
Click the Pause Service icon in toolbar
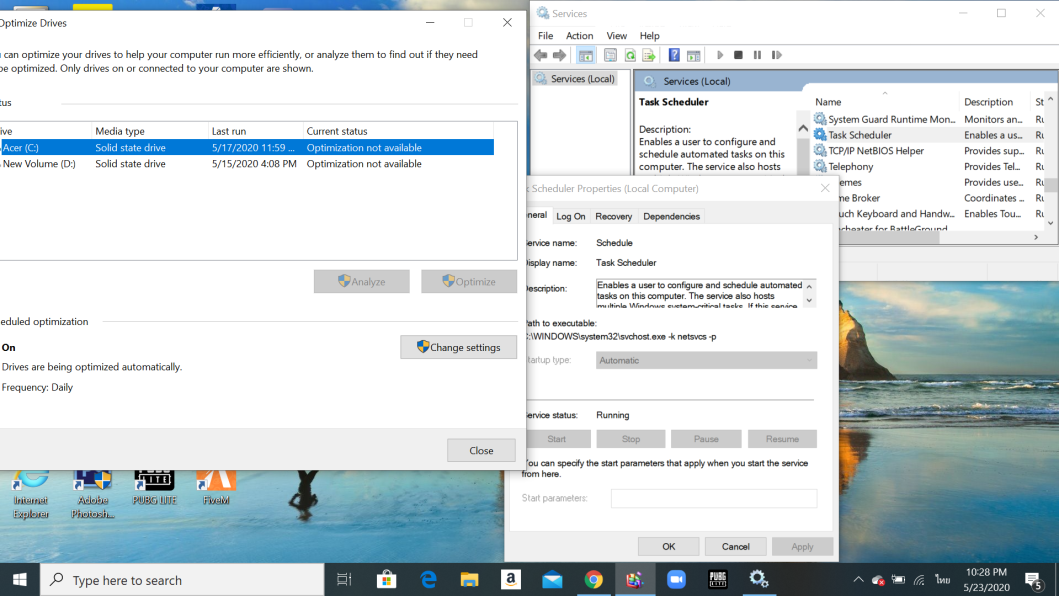click(757, 55)
